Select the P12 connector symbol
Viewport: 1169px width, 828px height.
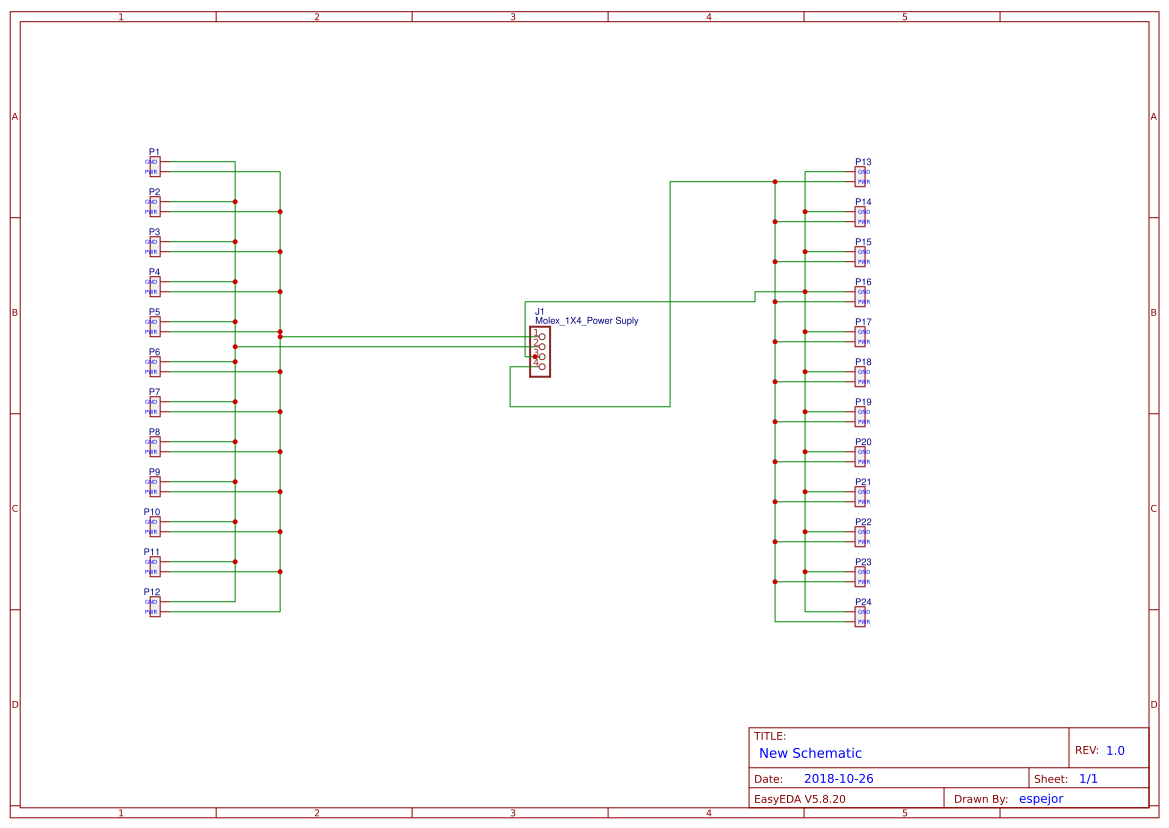point(153,605)
